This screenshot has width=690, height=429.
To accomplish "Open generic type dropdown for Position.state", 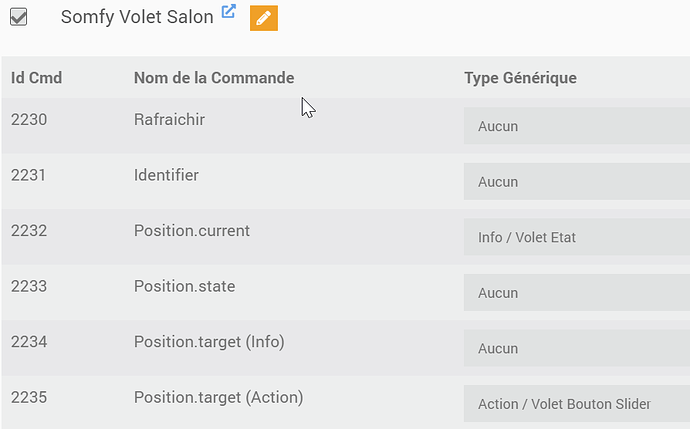I will tap(575, 293).
